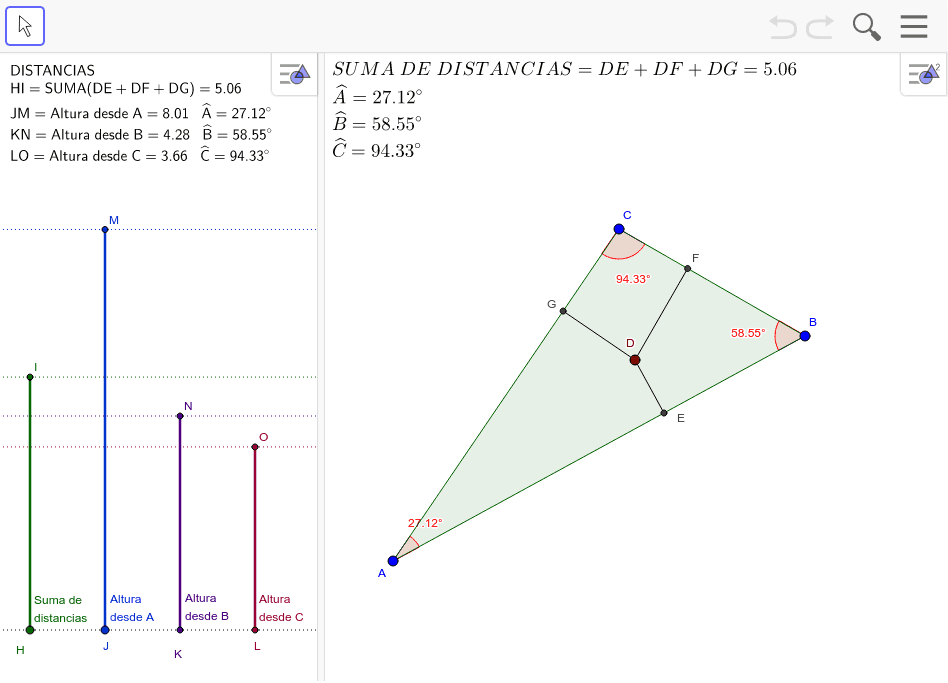Viewport: 948px width, 683px height.
Task: Select red point L at baseline
Action: click(x=255, y=630)
